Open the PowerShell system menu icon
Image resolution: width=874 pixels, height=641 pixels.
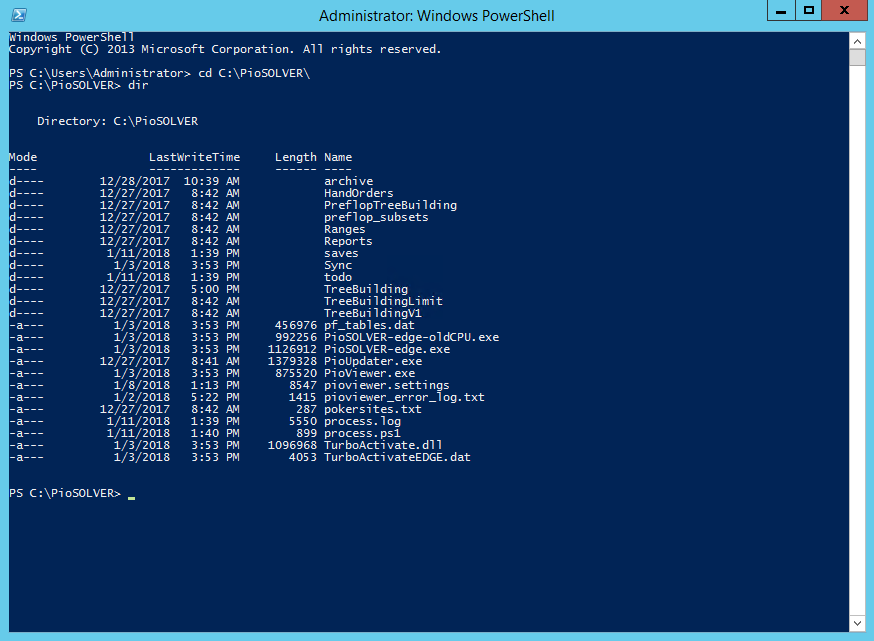pos(19,15)
